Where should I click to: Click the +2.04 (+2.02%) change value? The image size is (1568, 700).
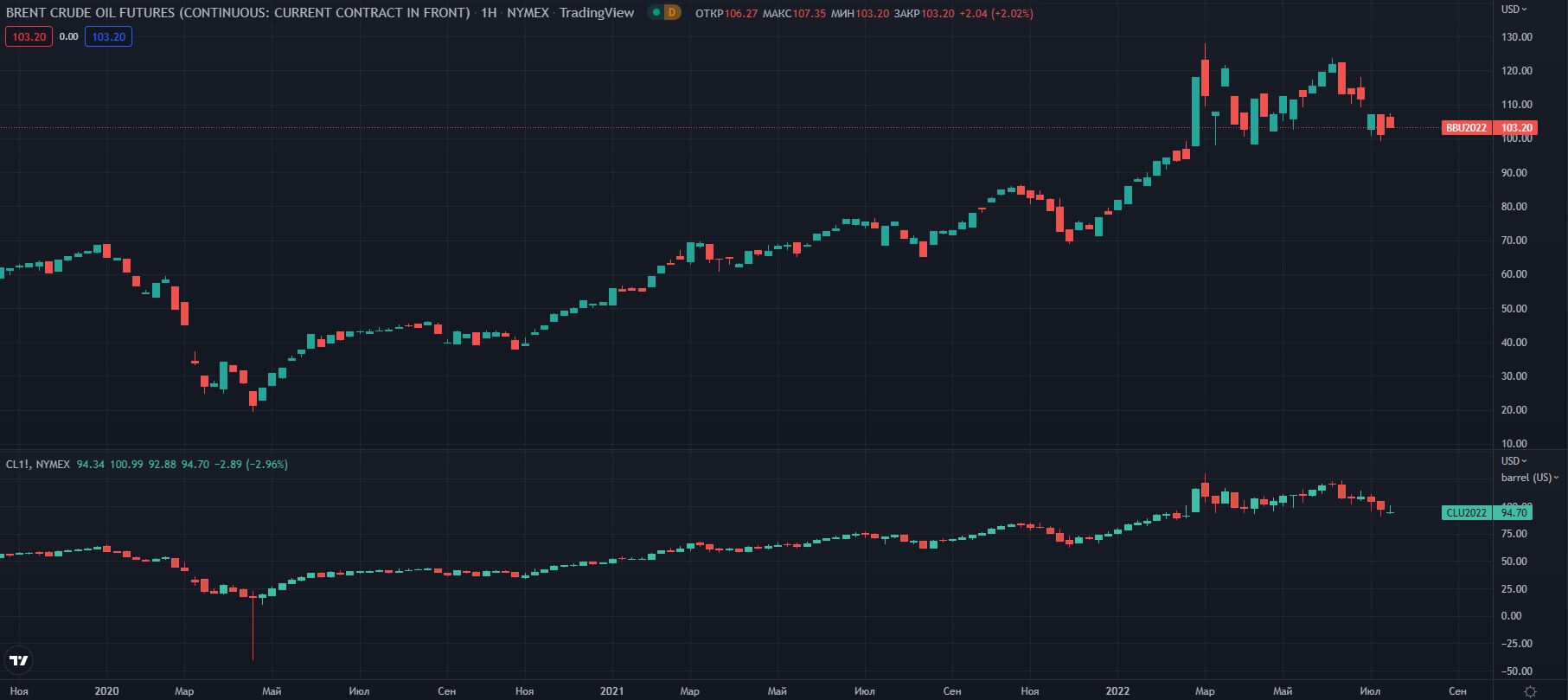pos(996,13)
